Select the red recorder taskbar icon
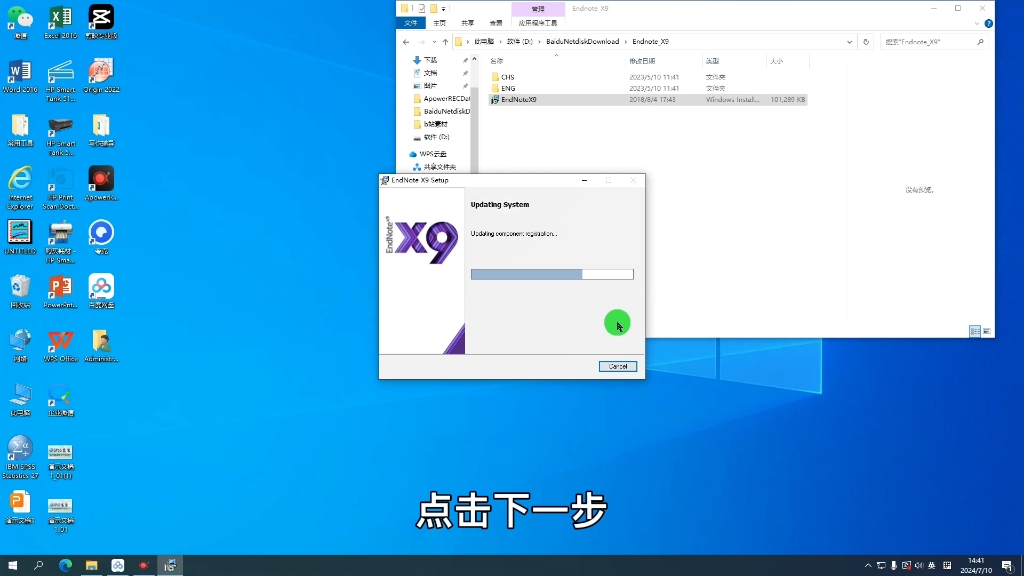Image resolution: width=1024 pixels, height=576 pixels. click(144, 566)
